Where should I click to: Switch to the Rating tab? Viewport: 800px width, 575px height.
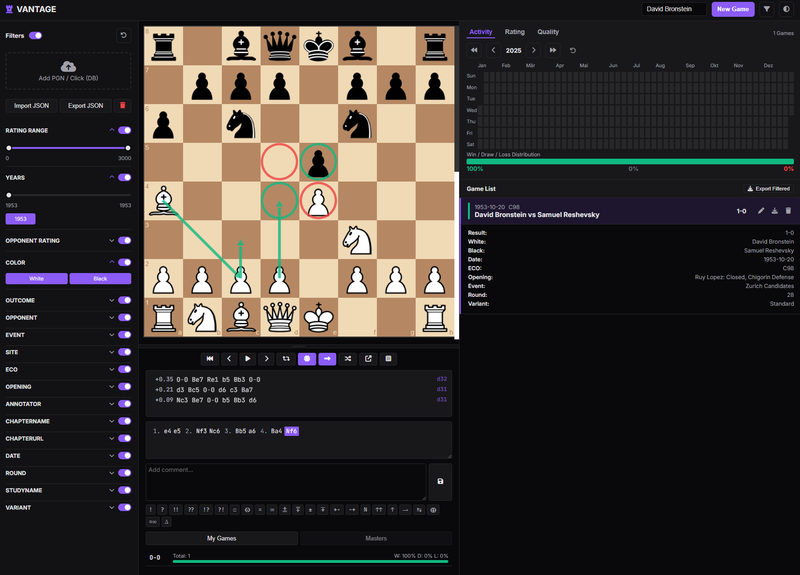pyautogui.click(x=514, y=32)
